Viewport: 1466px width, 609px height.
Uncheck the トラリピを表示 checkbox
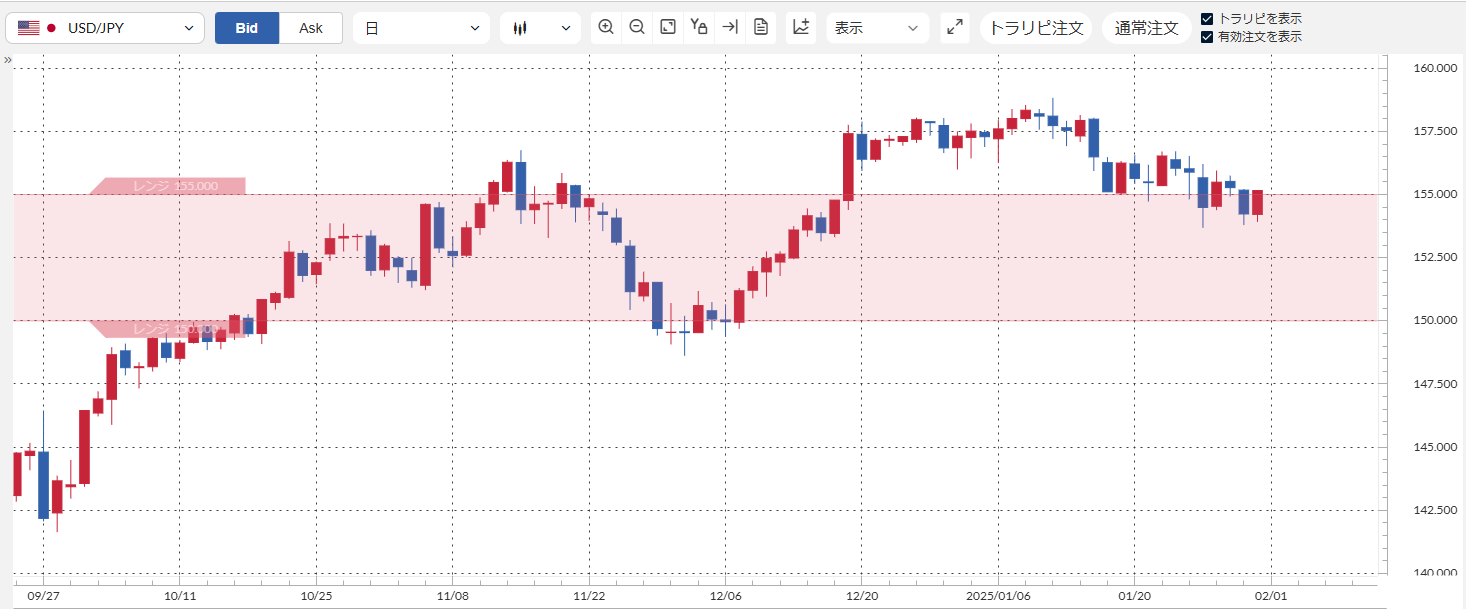pyautogui.click(x=1207, y=19)
